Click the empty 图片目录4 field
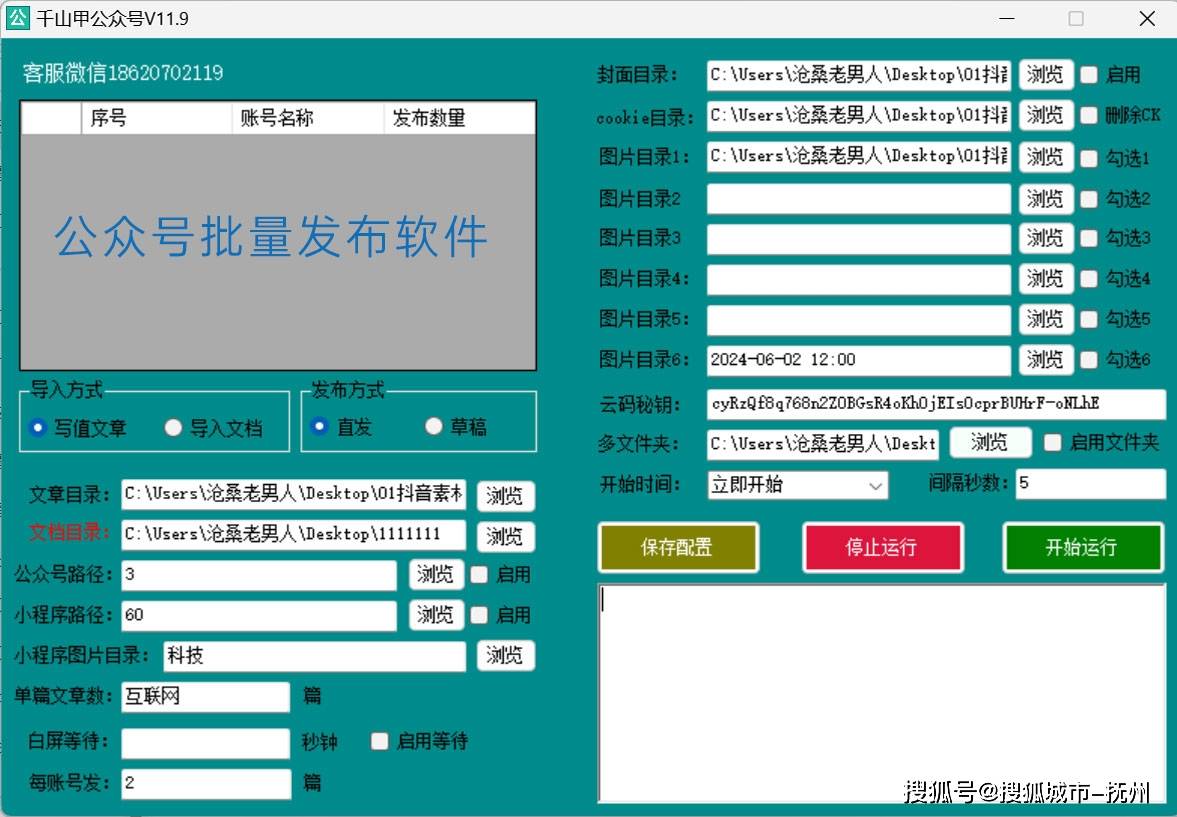This screenshot has height=817, width=1177. point(859,279)
